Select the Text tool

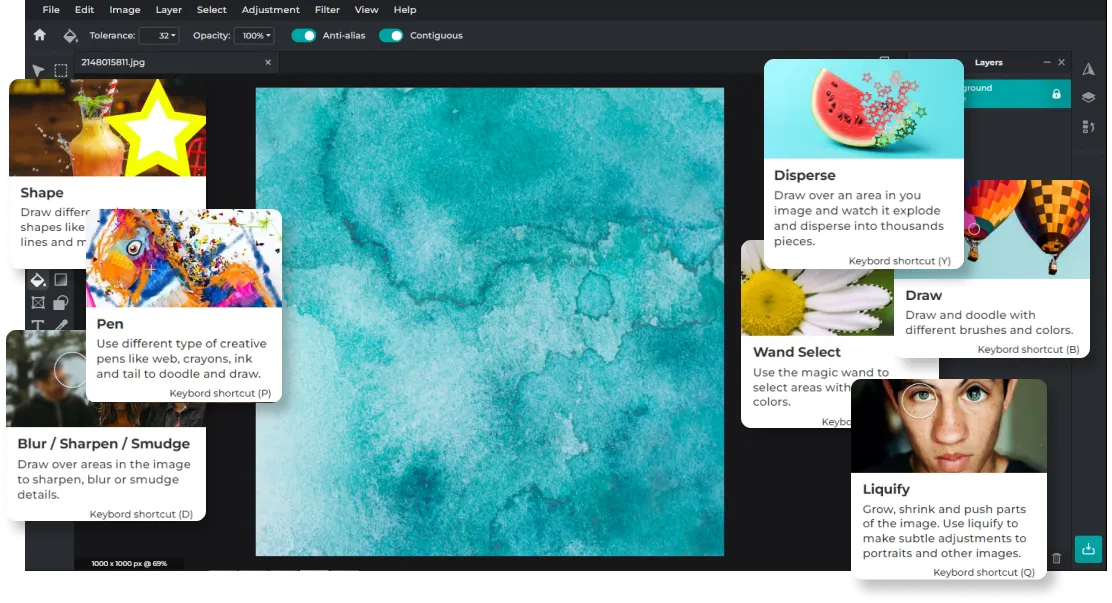38,324
